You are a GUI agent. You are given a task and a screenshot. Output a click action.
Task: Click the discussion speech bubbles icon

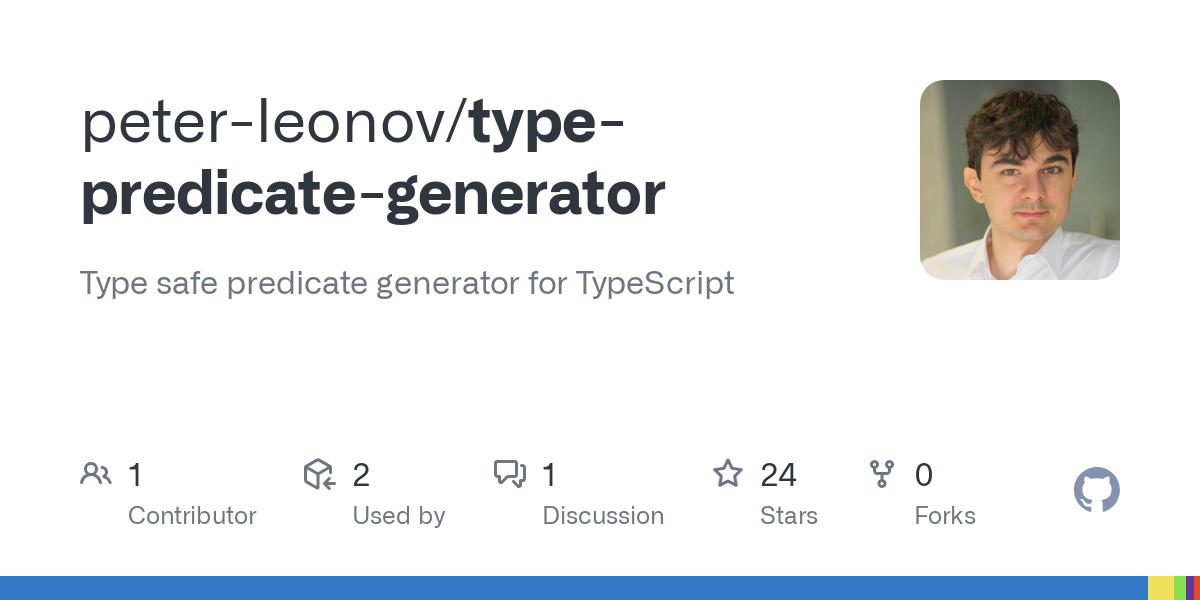tap(510, 474)
